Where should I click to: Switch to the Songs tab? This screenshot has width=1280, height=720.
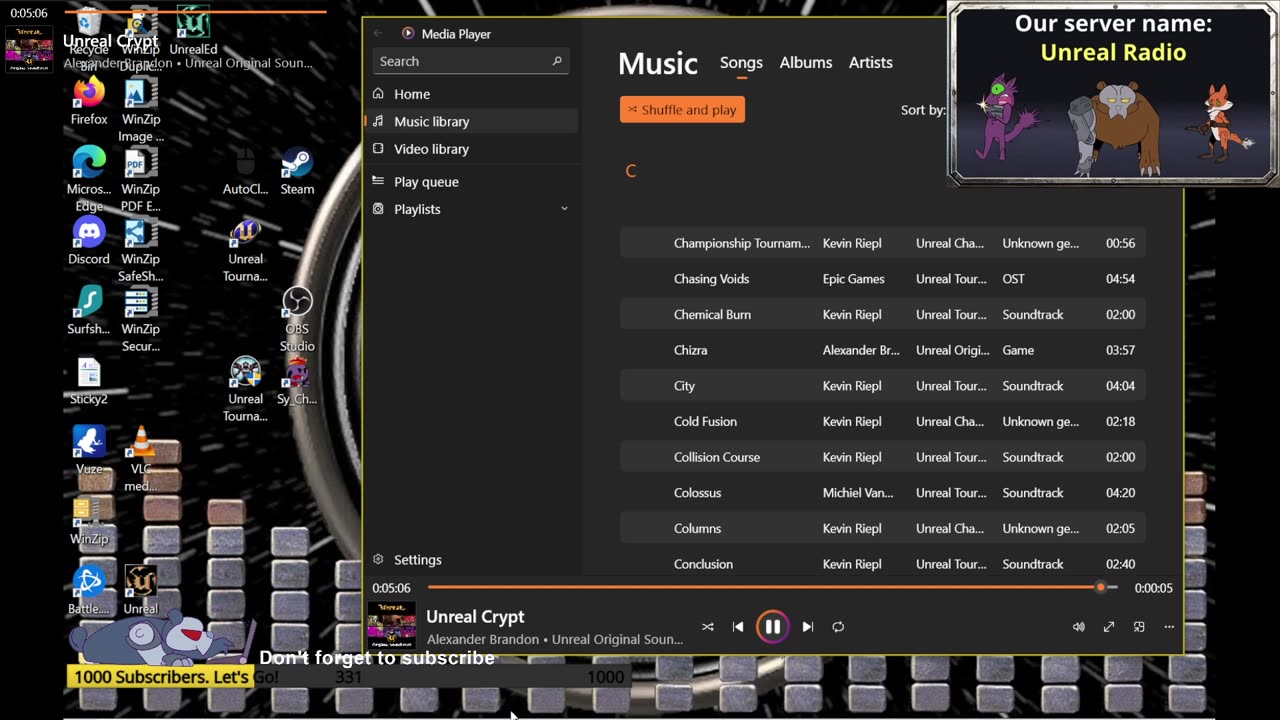point(741,63)
